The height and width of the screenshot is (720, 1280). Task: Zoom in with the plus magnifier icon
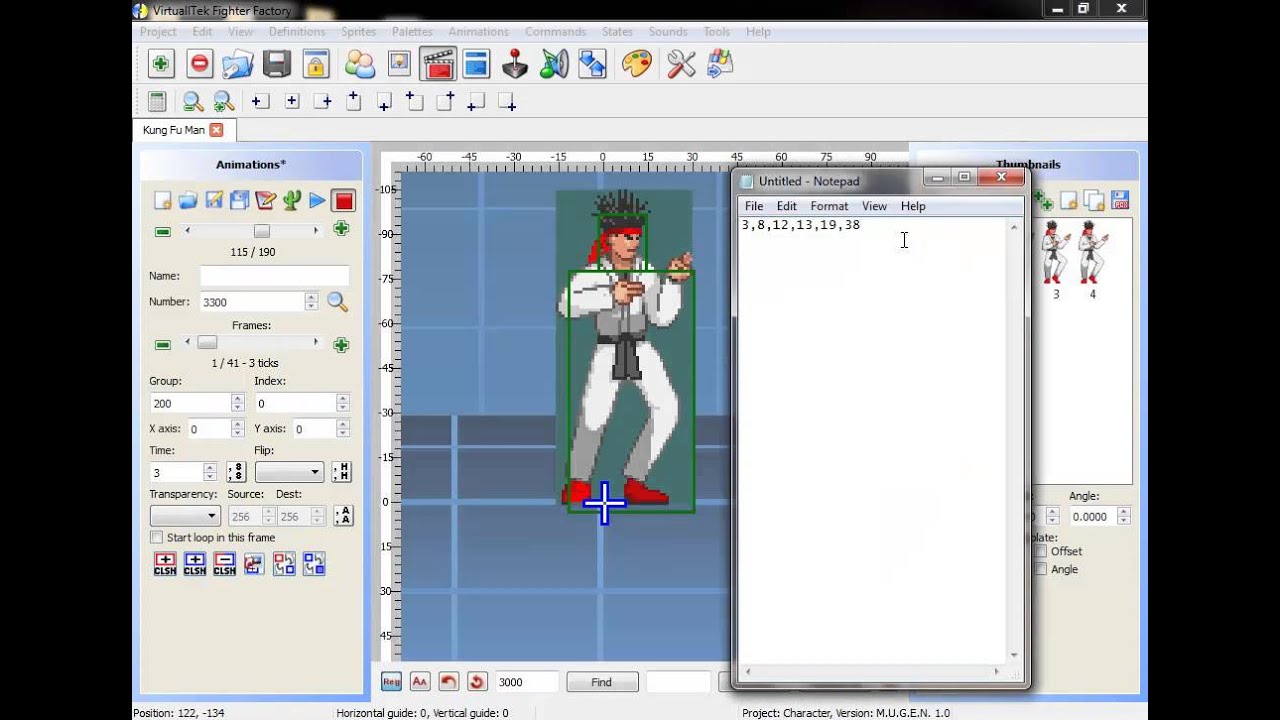[x=224, y=101]
